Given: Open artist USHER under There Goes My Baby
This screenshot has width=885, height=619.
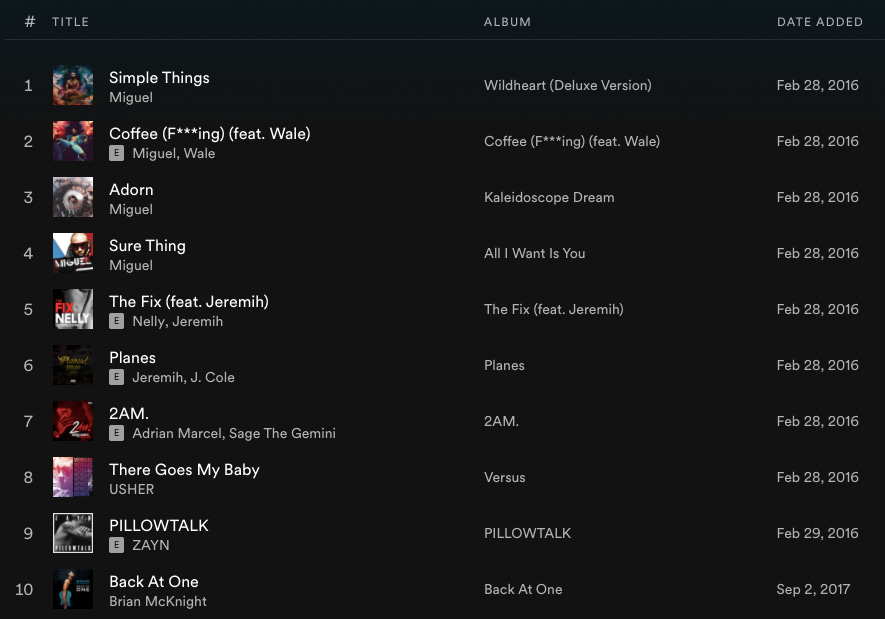Looking at the screenshot, I should pos(132,489).
